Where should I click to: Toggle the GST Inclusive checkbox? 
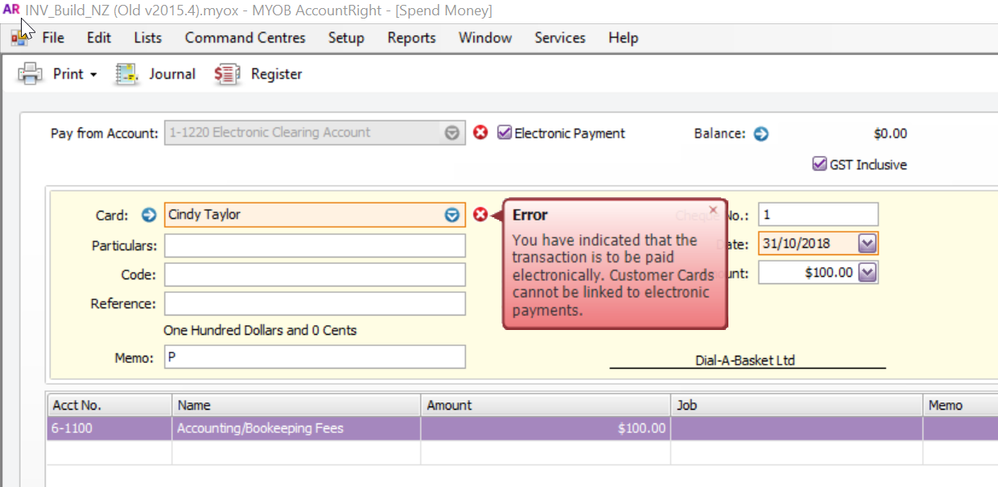820,165
